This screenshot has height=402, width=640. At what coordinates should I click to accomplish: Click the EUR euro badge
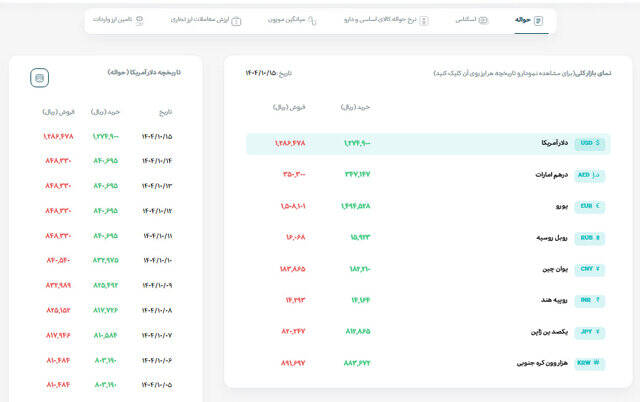click(589, 205)
